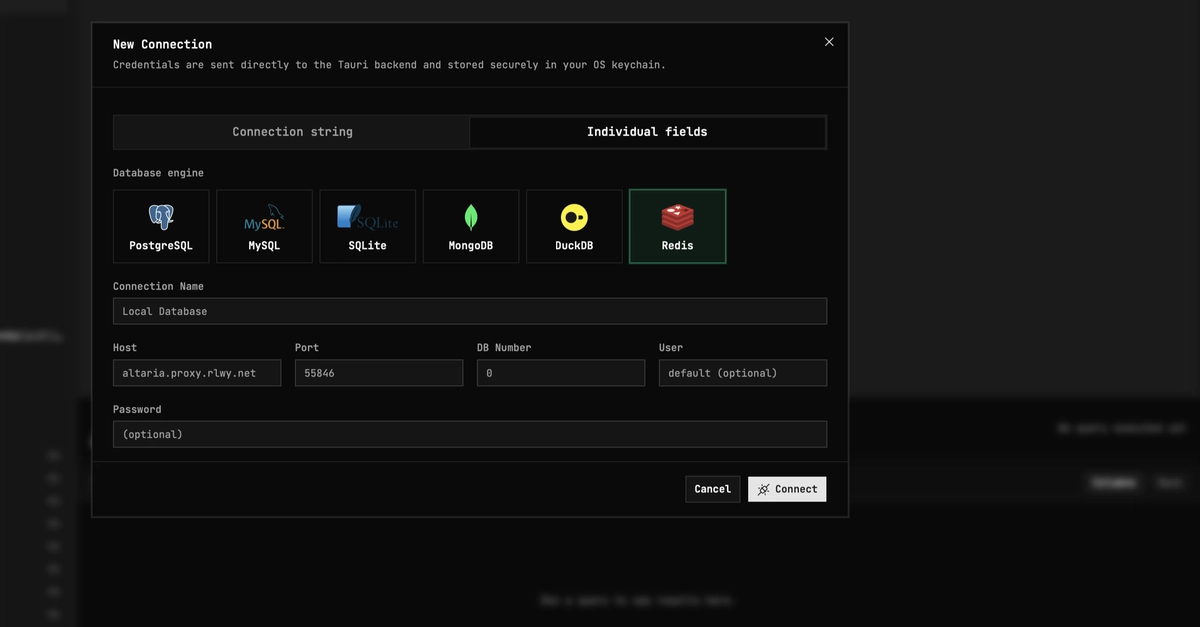
Task: Click the New Connection title text
Action: (x=162, y=44)
